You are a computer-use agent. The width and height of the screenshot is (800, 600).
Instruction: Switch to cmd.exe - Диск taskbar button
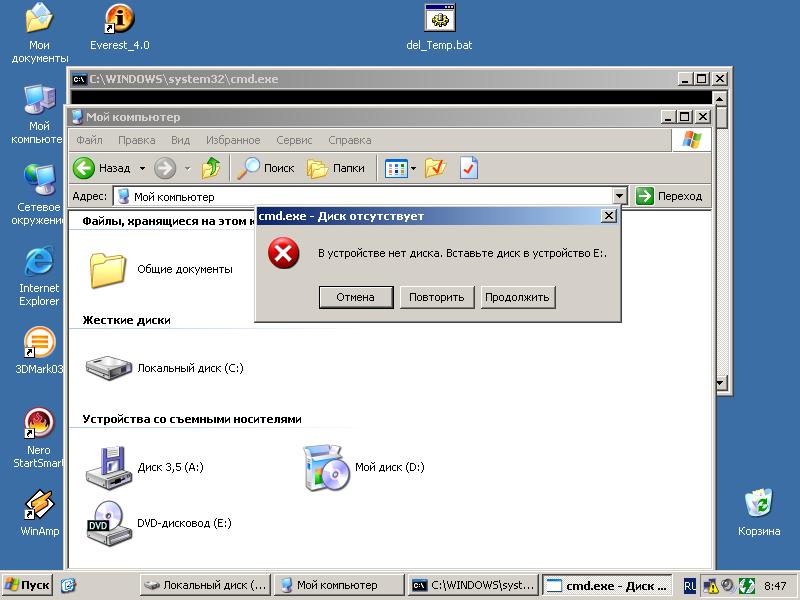[607, 585]
